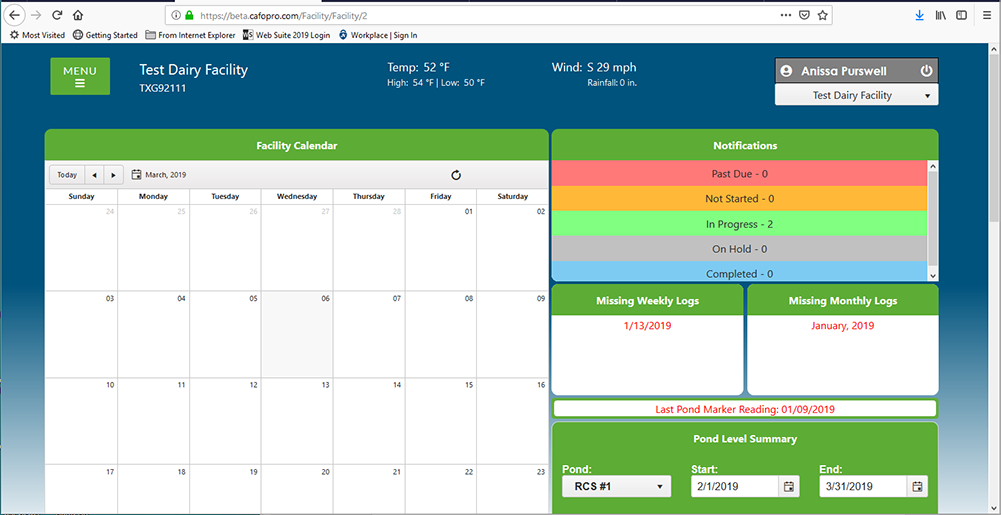Open page actions three-dot menu
The width and height of the screenshot is (1001, 515).
(x=787, y=15)
